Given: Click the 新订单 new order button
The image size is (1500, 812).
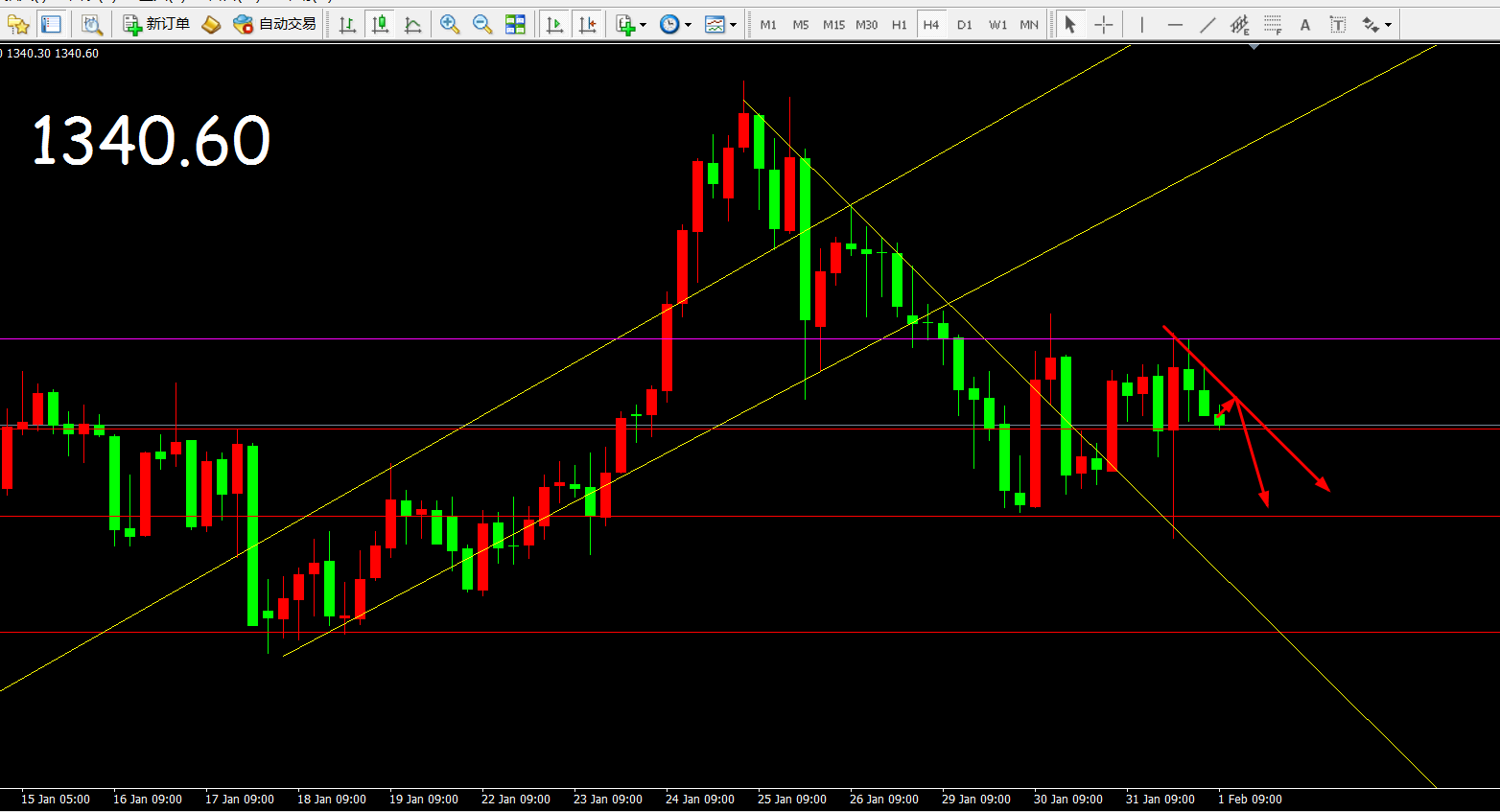Looking at the screenshot, I should pyautogui.click(x=157, y=24).
